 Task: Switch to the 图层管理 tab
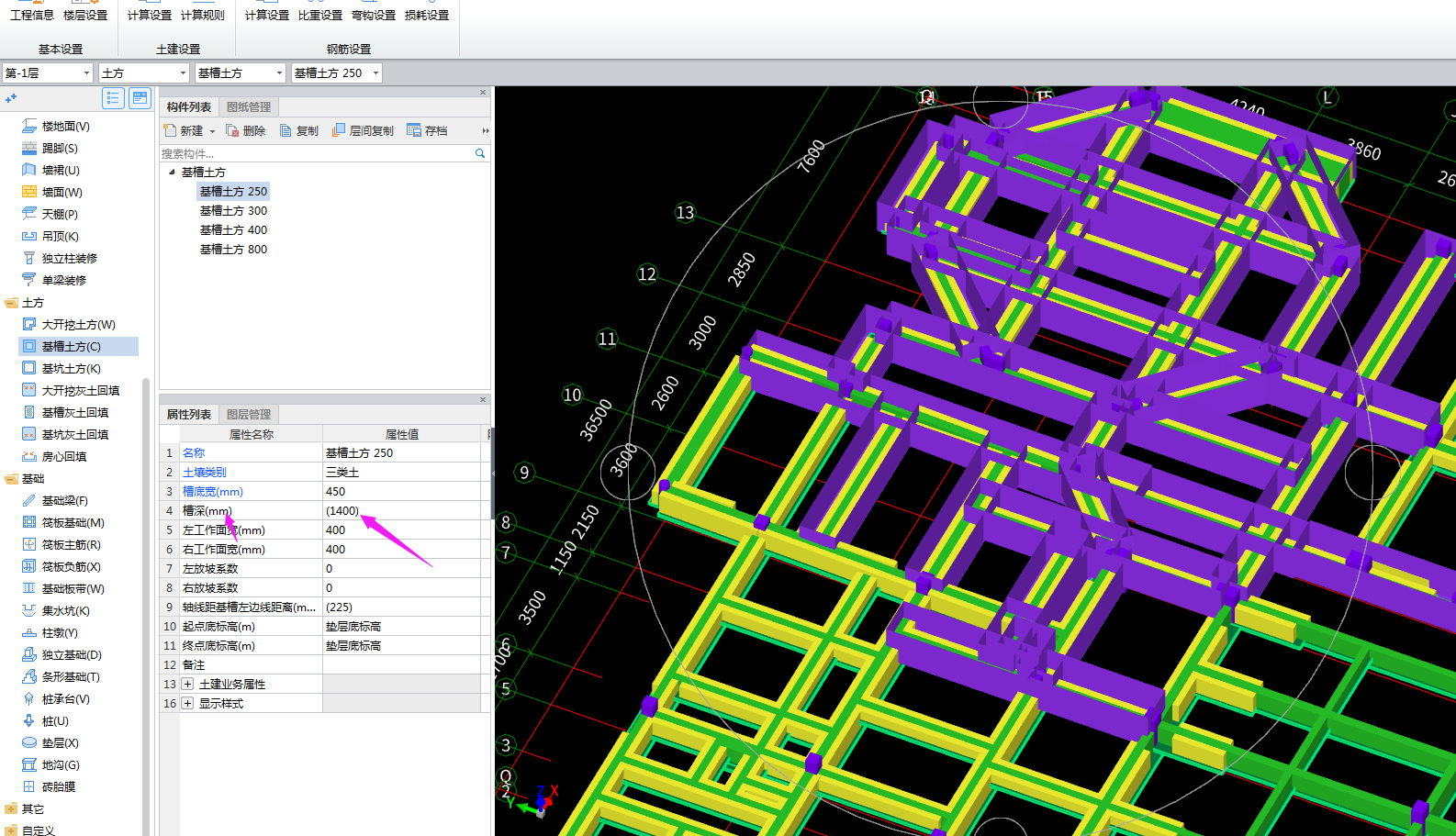(249, 415)
